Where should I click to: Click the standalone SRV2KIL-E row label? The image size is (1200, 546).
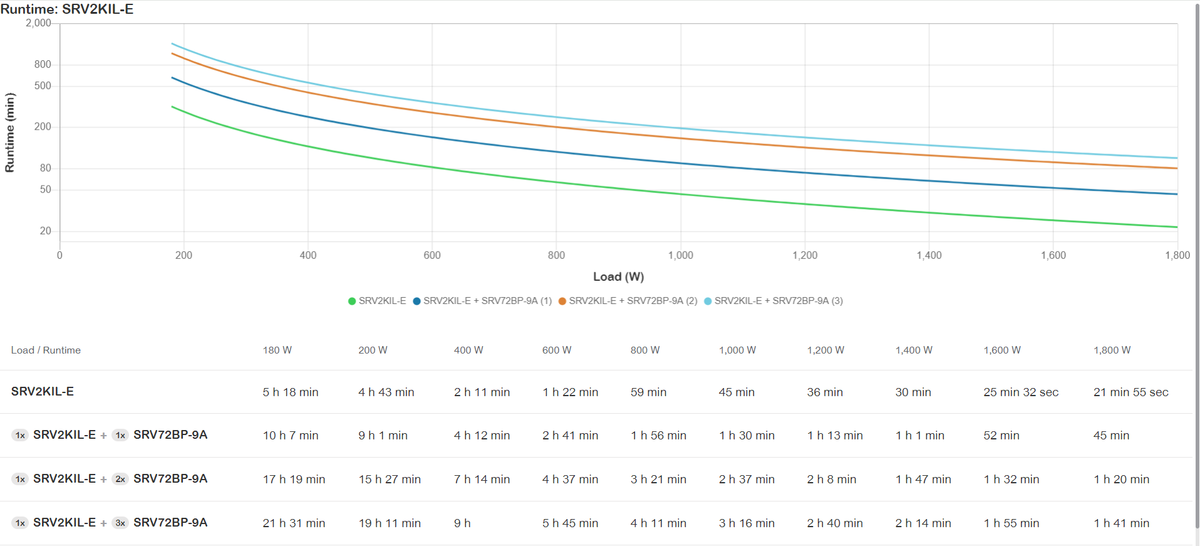(42, 392)
